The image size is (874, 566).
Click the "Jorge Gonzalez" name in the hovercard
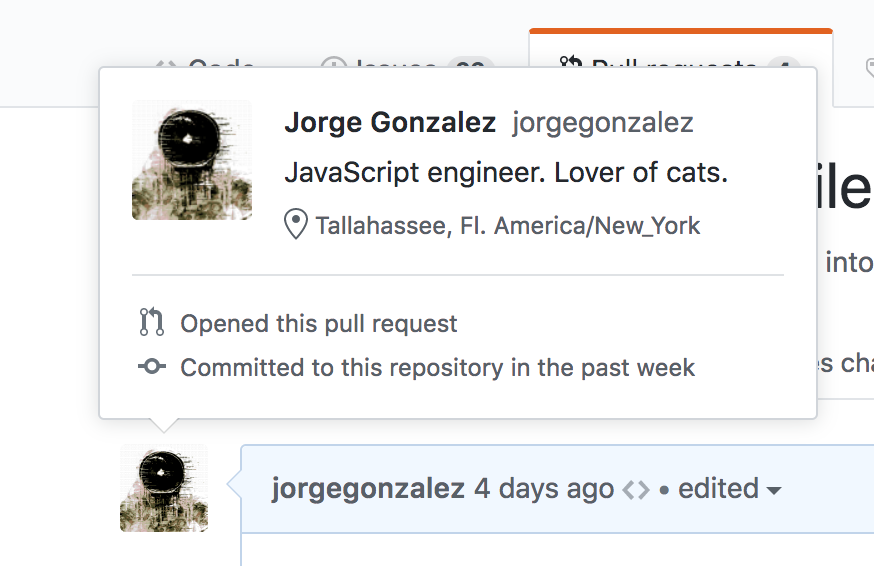[x=390, y=123]
